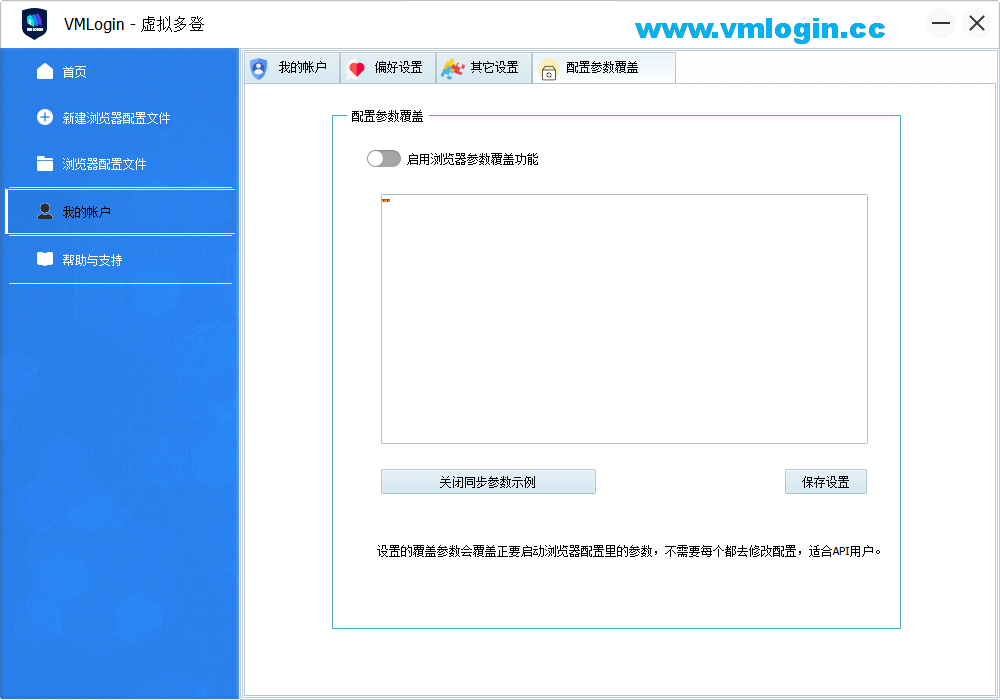Click the plus icon for 新建浏览器配置文件
Viewport: 1000px width, 700px height.
[45, 117]
